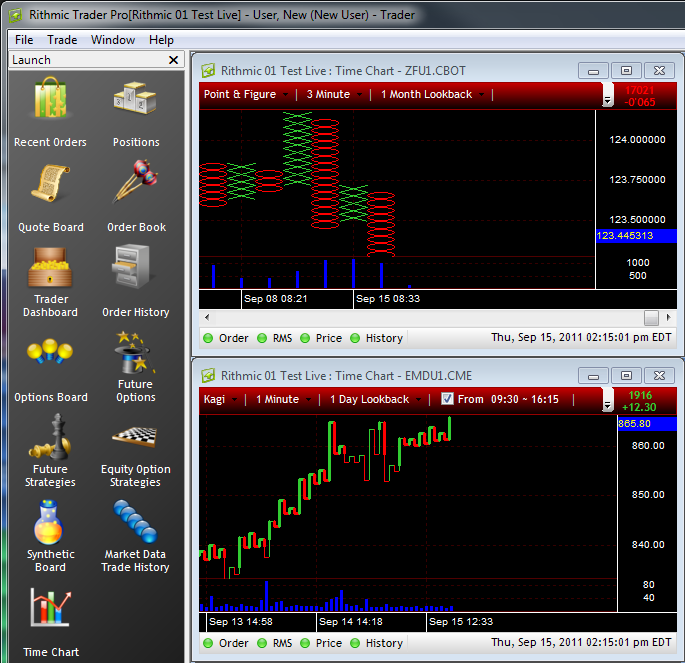Launch the Synthetic Board flask icon

point(49,522)
